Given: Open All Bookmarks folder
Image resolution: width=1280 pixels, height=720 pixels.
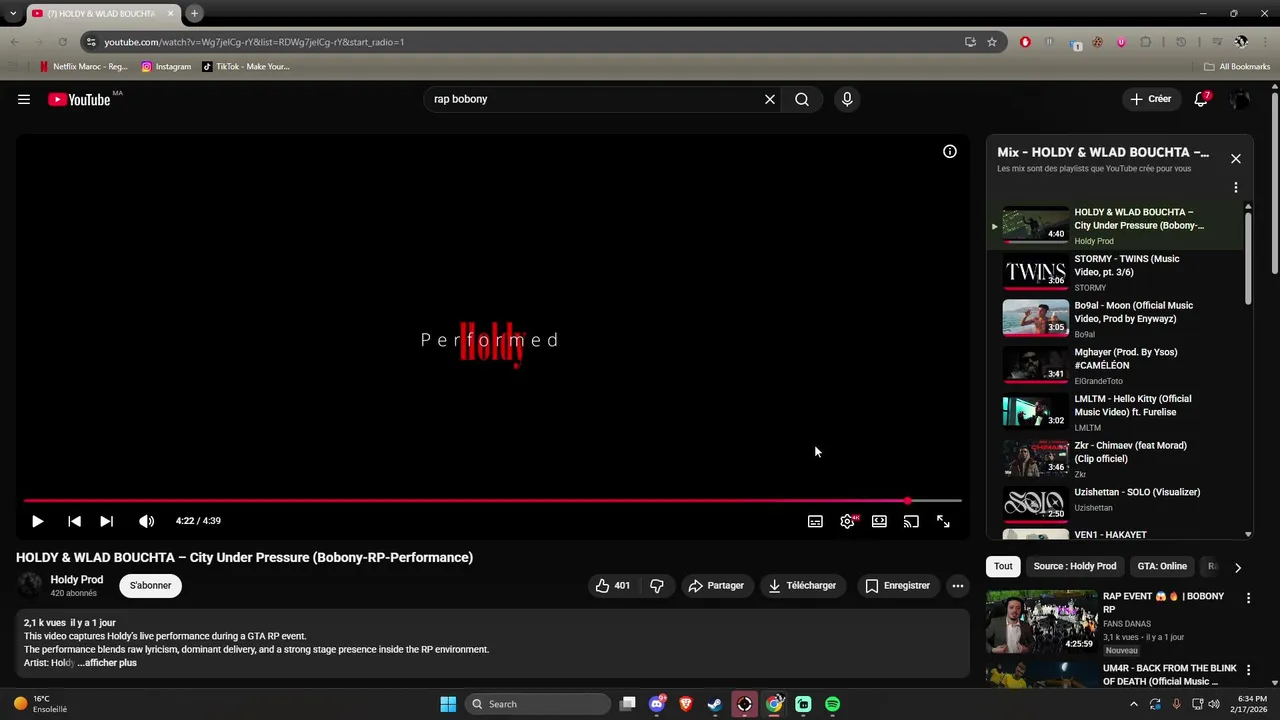Looking at the screenshot, I should pos(1237,67).
